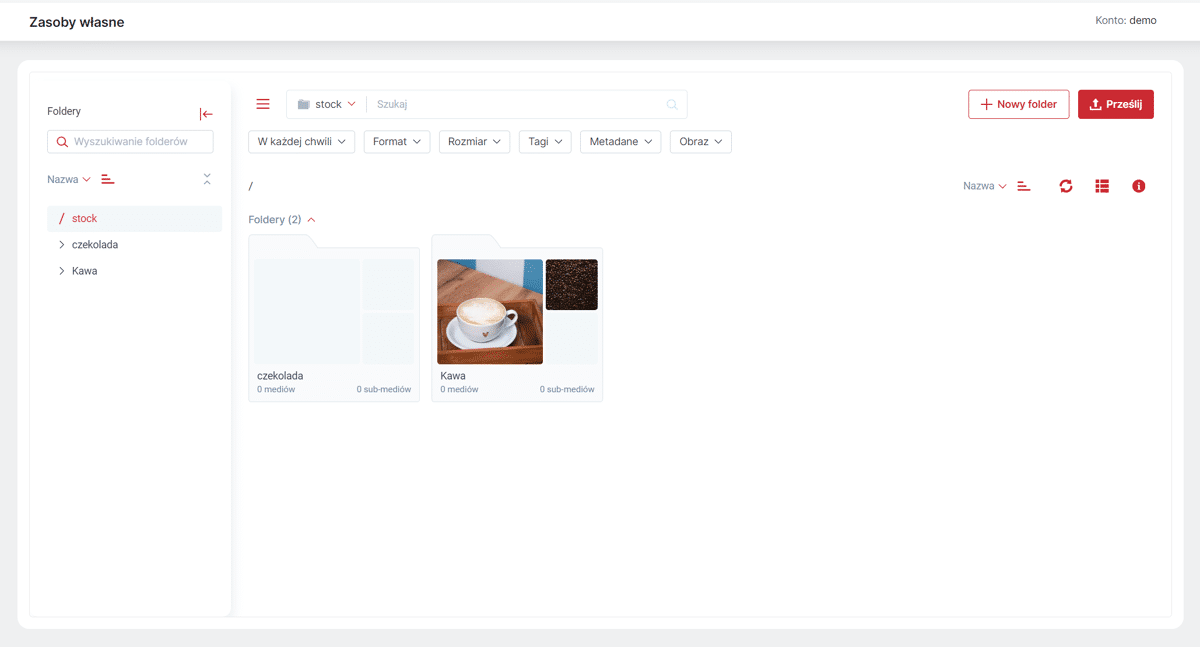Open the Format filter dropdown

pyautogui.click(x=397, y=142)
